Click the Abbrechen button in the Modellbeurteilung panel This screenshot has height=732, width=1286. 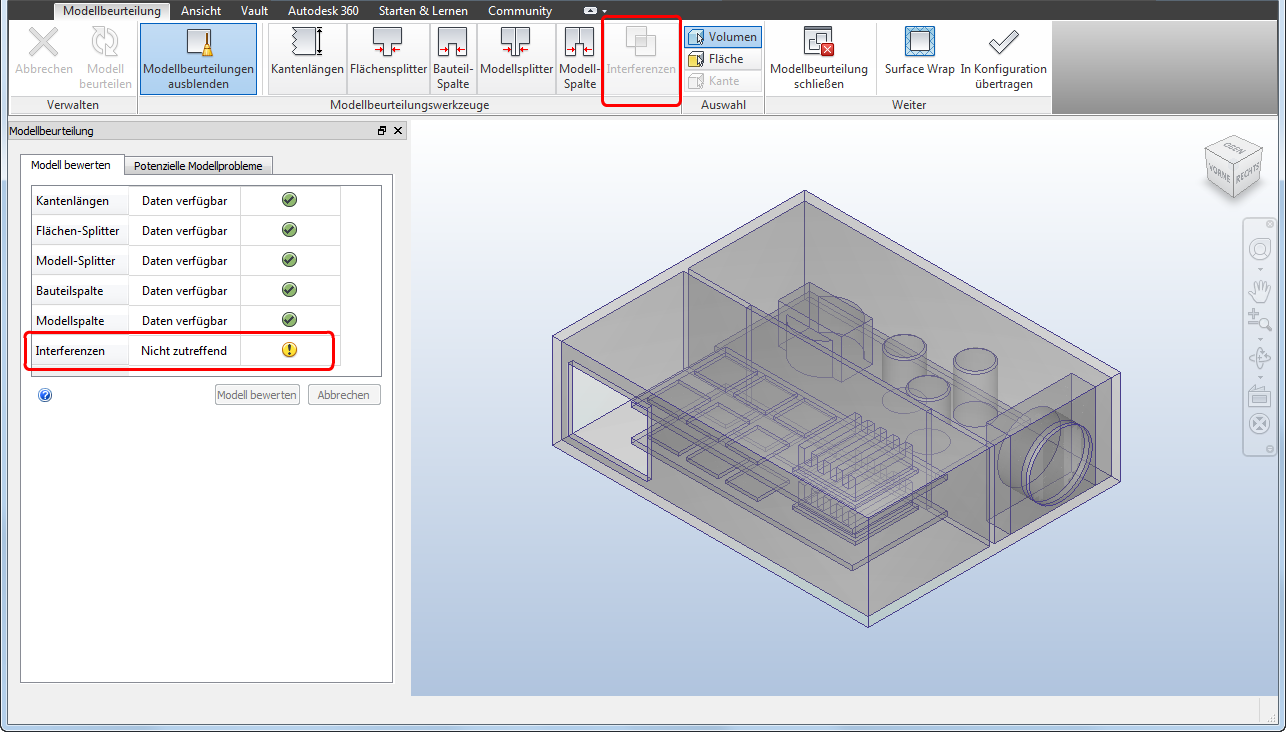(x=344, y=395)
